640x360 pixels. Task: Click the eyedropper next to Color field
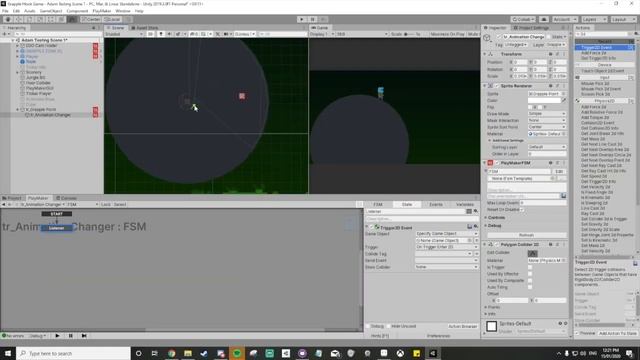tap(564, 100)
